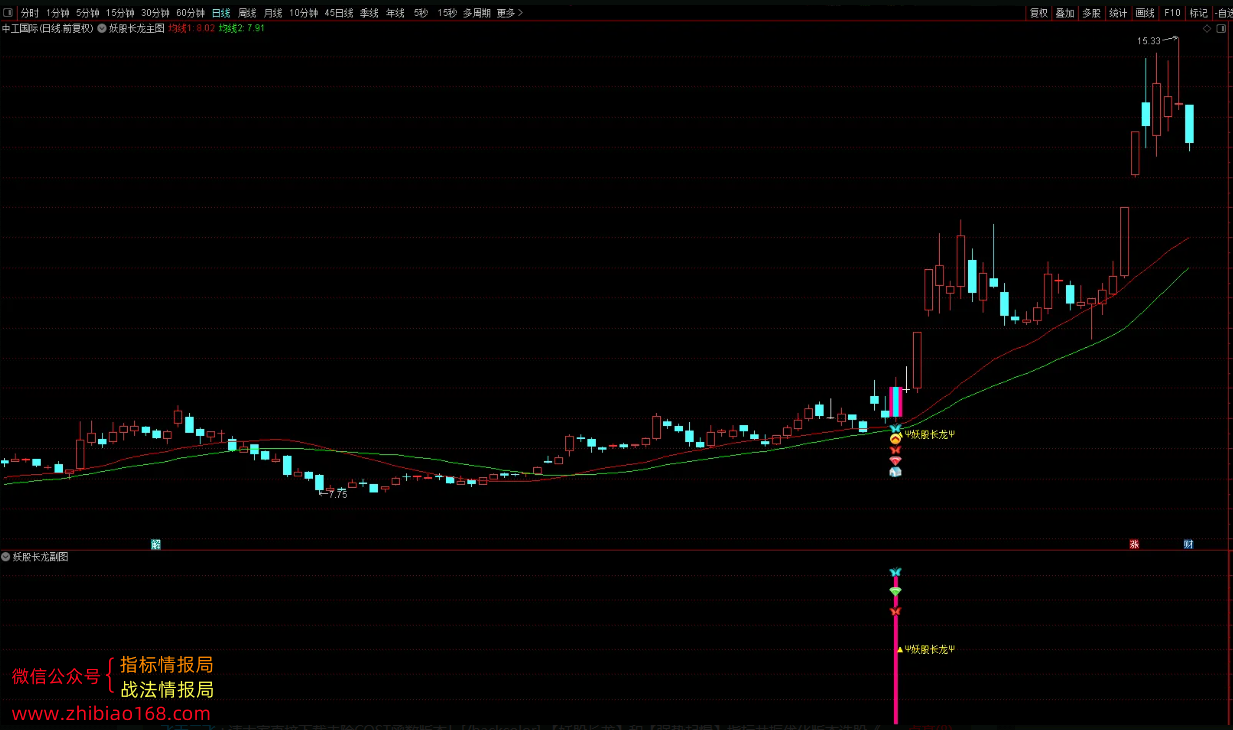Open the 多周期 multi-period view
This screenshot has height=730, width=1233.
click(x=476, y=13)
